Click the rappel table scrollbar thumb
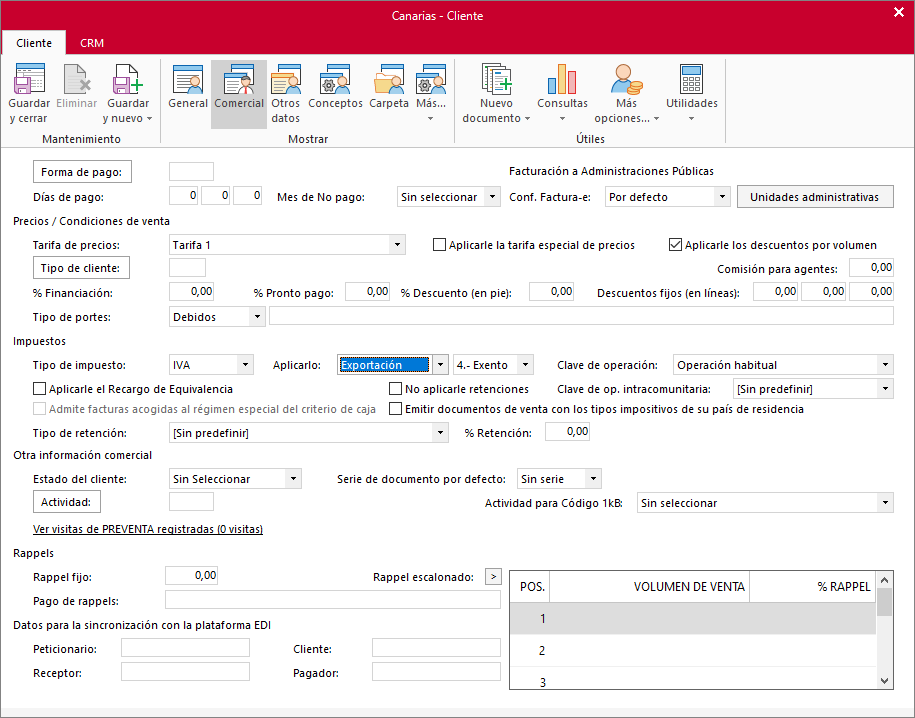 884,602
